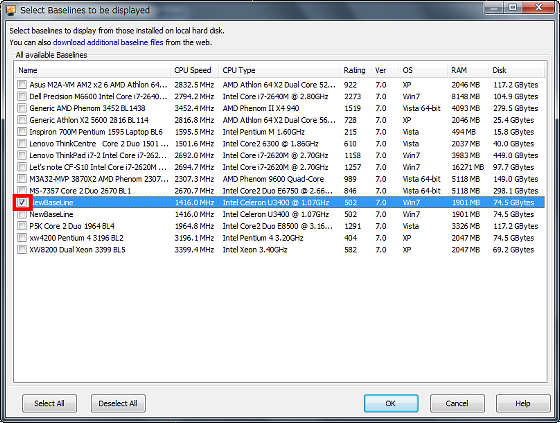Enable the Generic AMD Phenom 3452 checkbox
The height and width of the screenshot is (423, 560).
pyautogui.click(x=22, y=108)
